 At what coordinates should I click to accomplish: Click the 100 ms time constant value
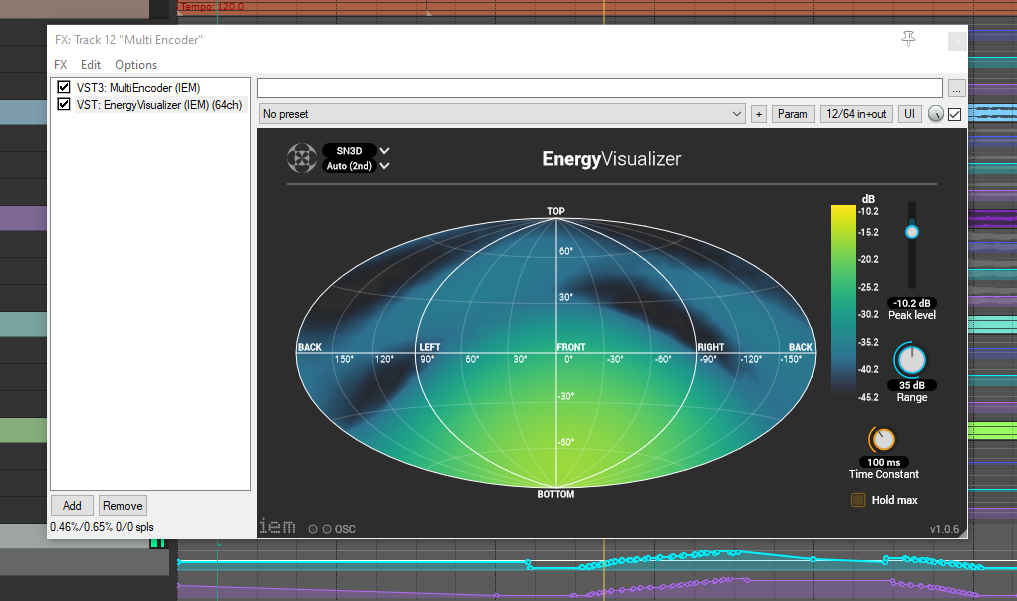883,462
